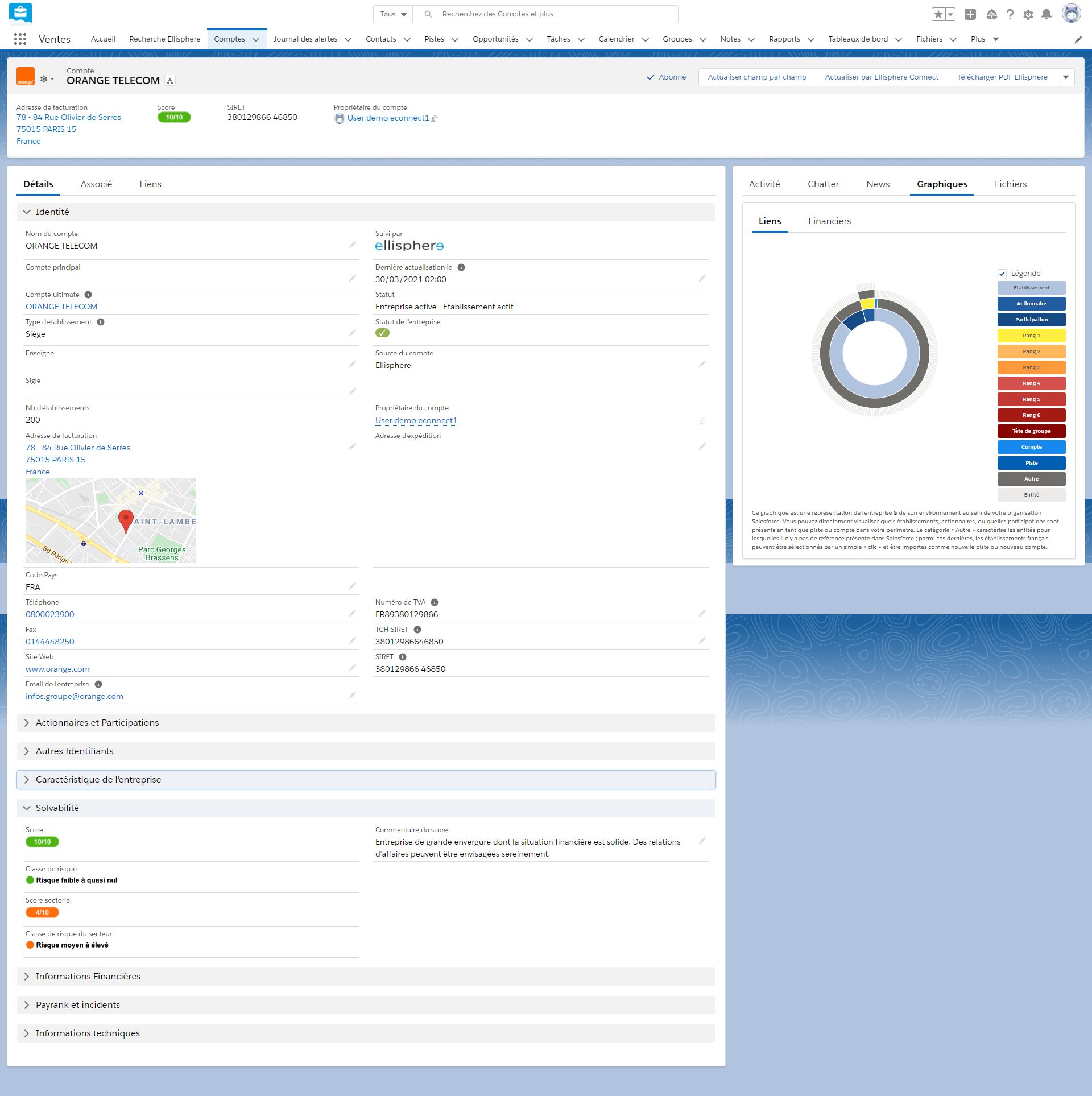Expand the Autres Identifiants section
This screenshot has width=1092, height=1096.
point(366,751)
